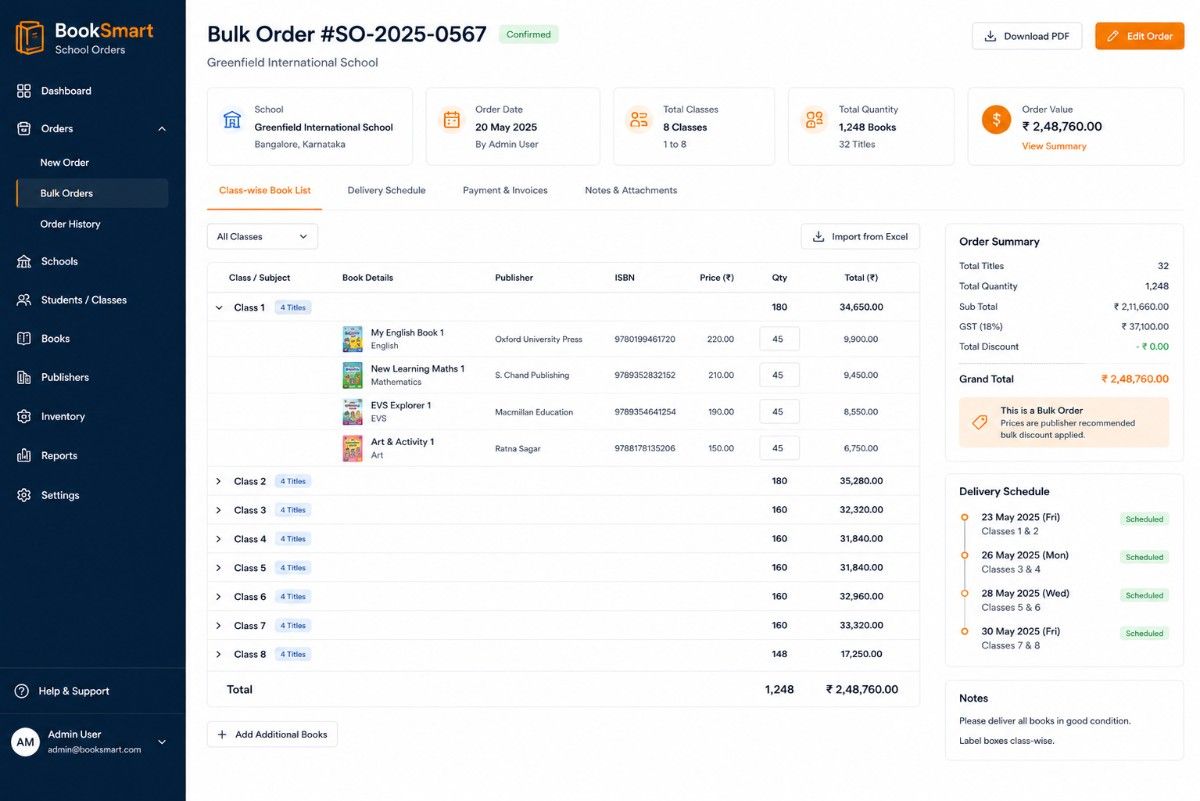The image size is (1200, 801).
Task: Open the View Summary link
Action: [1054, 146]
